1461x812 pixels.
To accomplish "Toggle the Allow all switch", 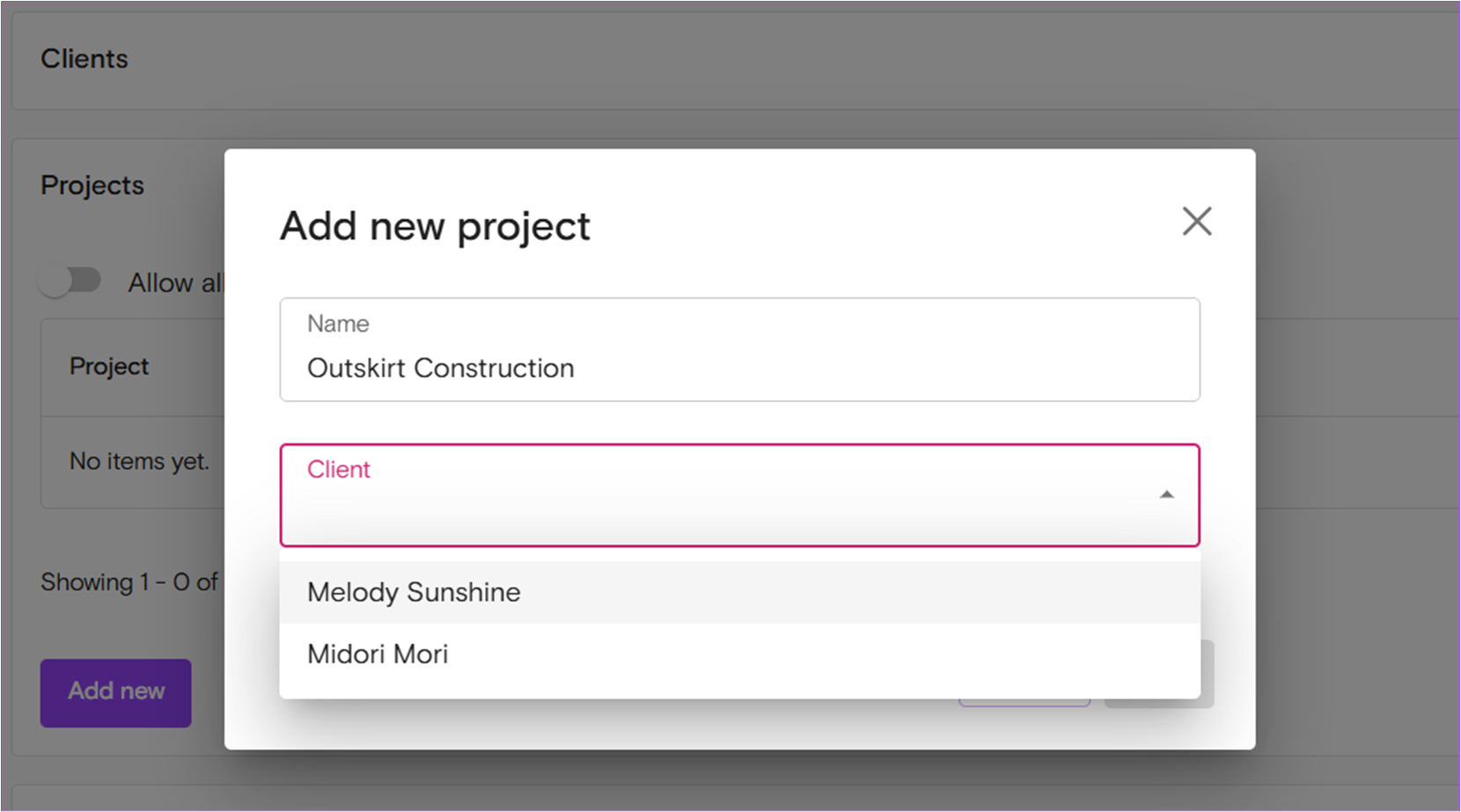I will [x=70, y=282].
